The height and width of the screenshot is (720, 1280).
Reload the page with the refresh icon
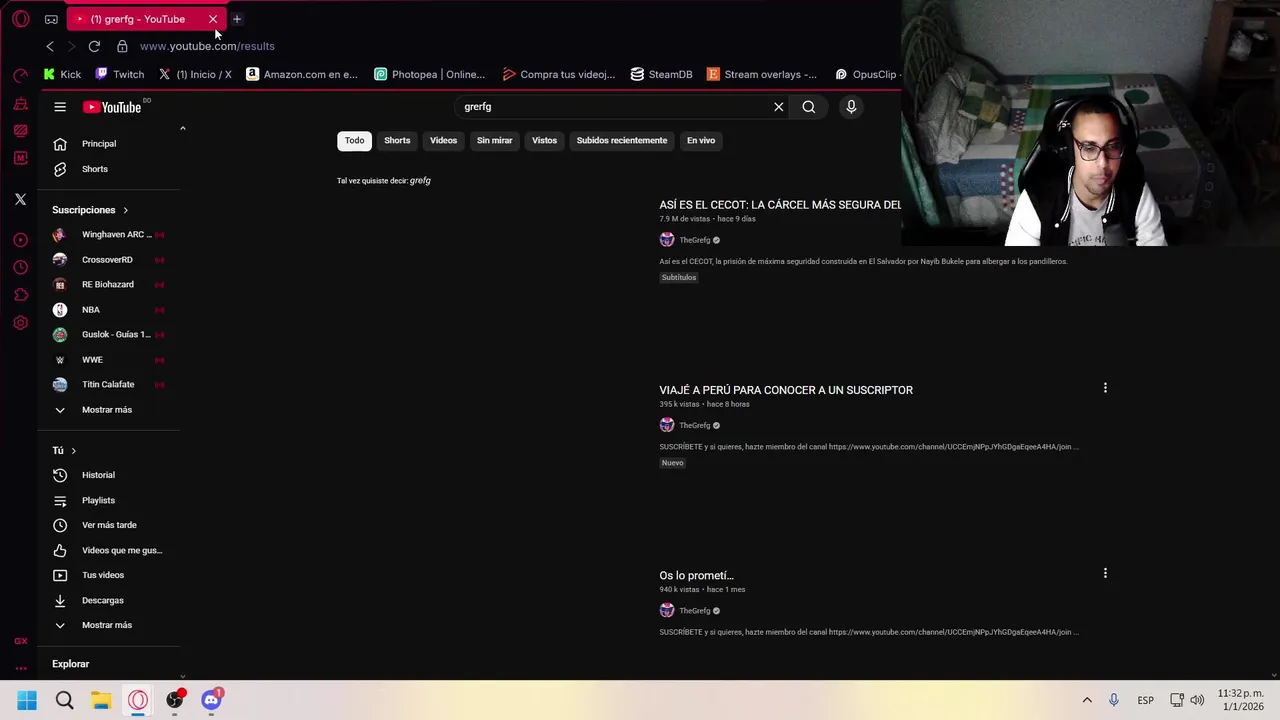pyautogui.click(x=94, y=46)
